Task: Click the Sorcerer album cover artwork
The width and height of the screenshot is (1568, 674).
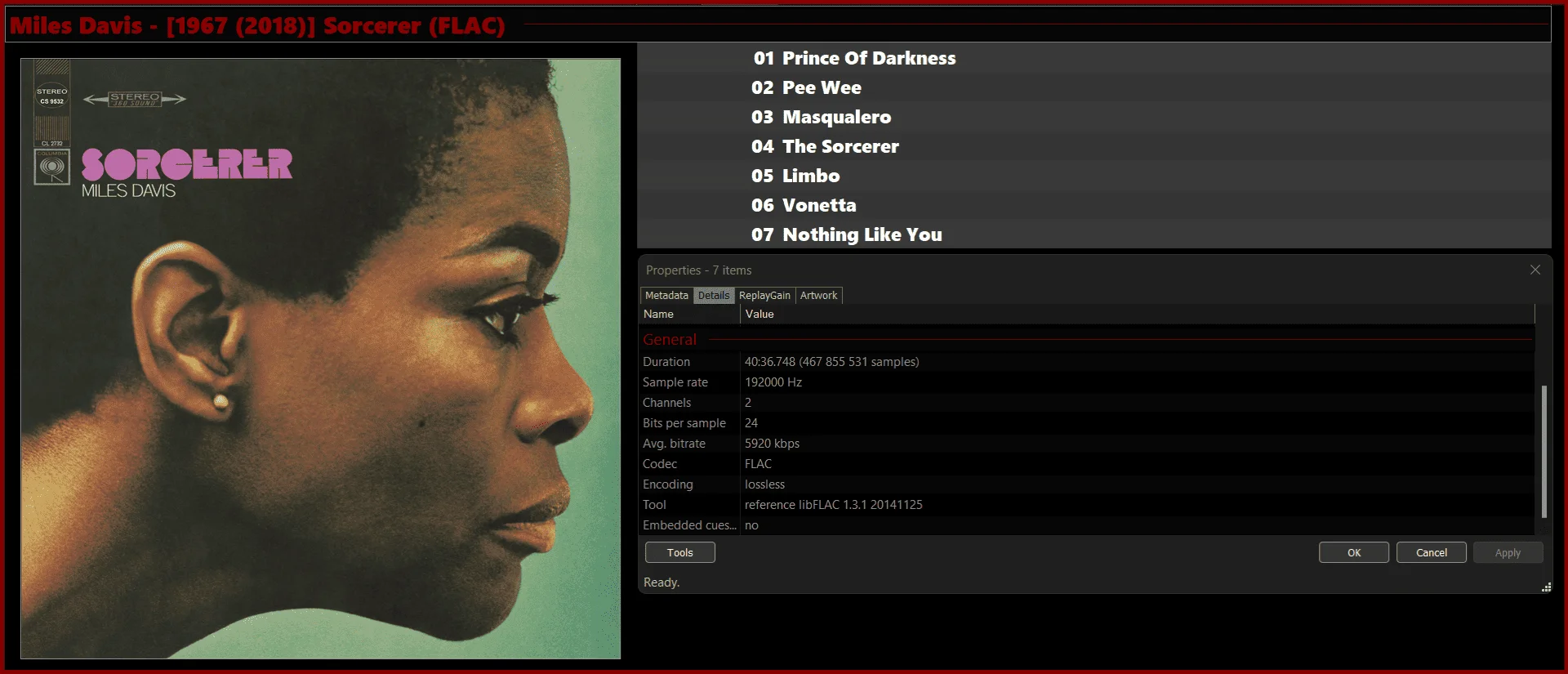Action: [320, 358]
